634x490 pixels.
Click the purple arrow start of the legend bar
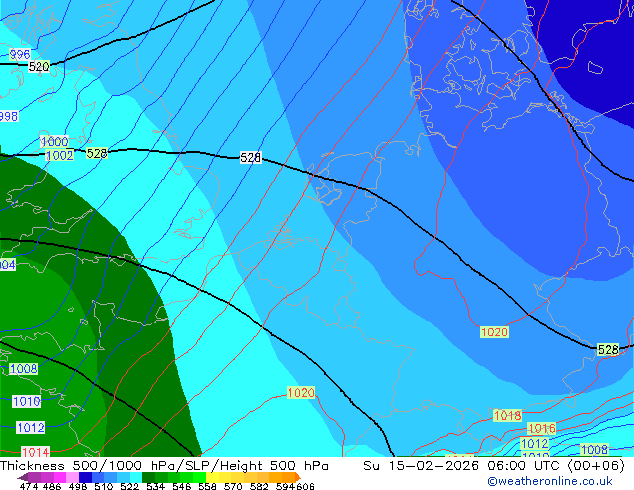tap(22, 477)
